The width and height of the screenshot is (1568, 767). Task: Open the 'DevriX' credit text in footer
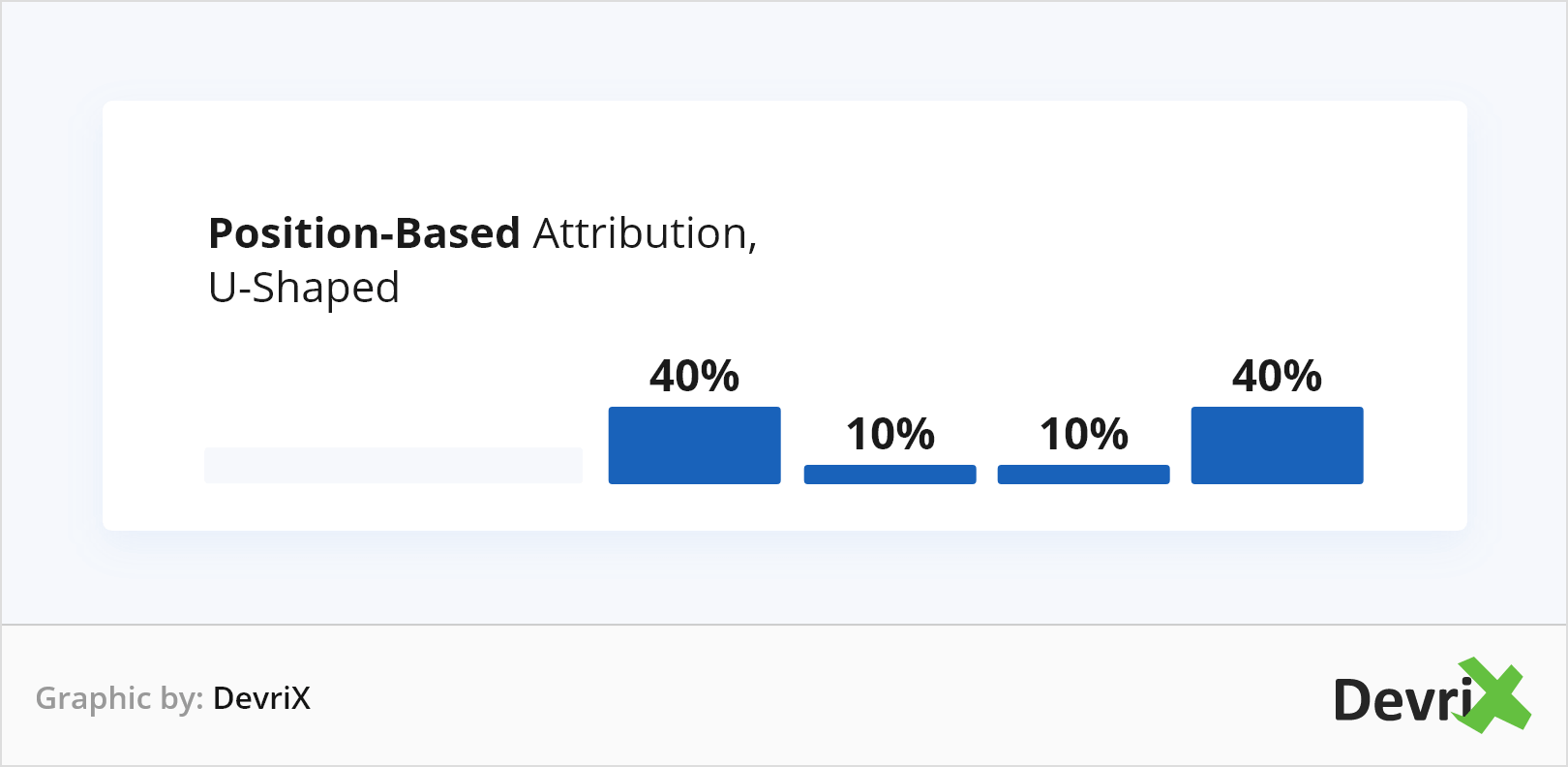coord(261,698)
